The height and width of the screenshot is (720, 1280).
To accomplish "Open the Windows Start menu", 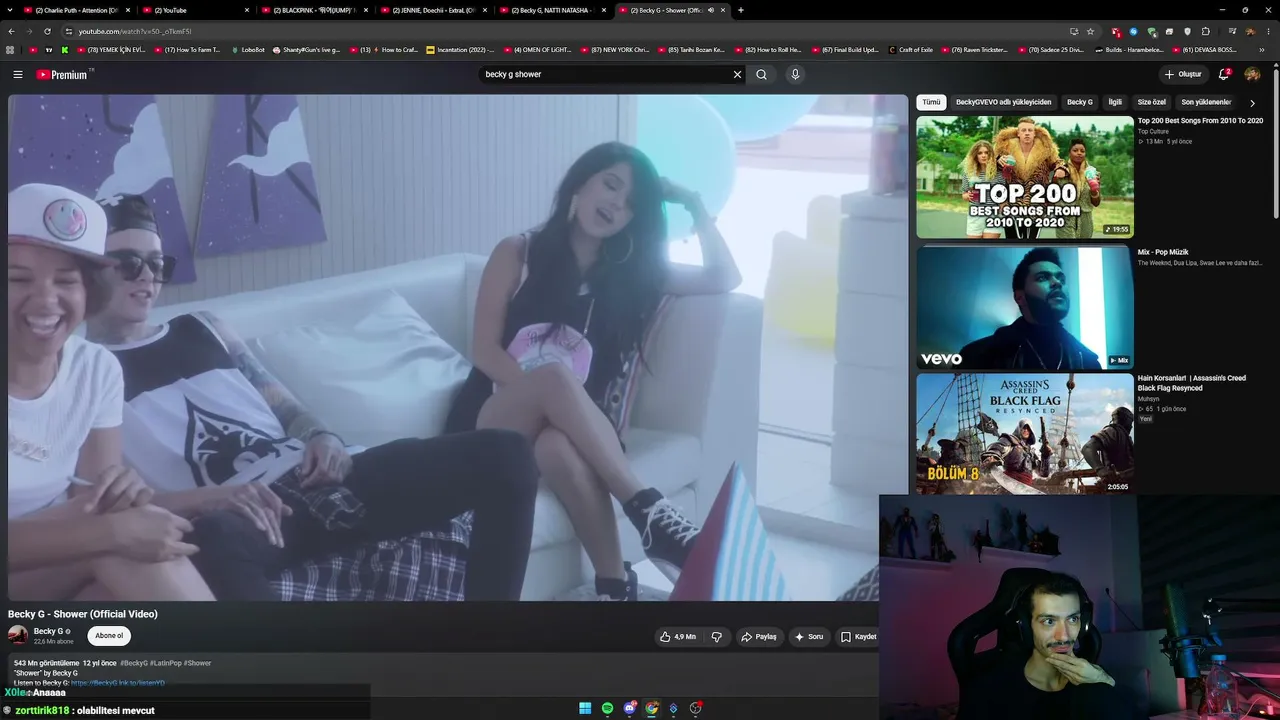I will coord(585,709).
